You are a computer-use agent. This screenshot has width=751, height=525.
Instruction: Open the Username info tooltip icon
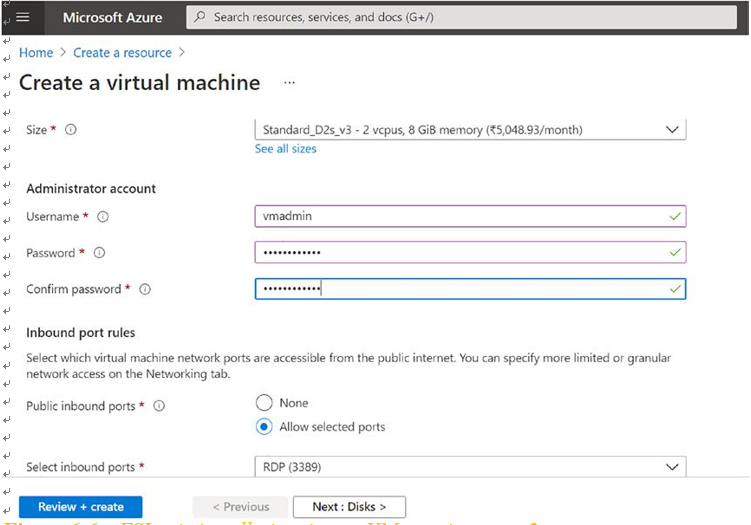pos(102,217)
